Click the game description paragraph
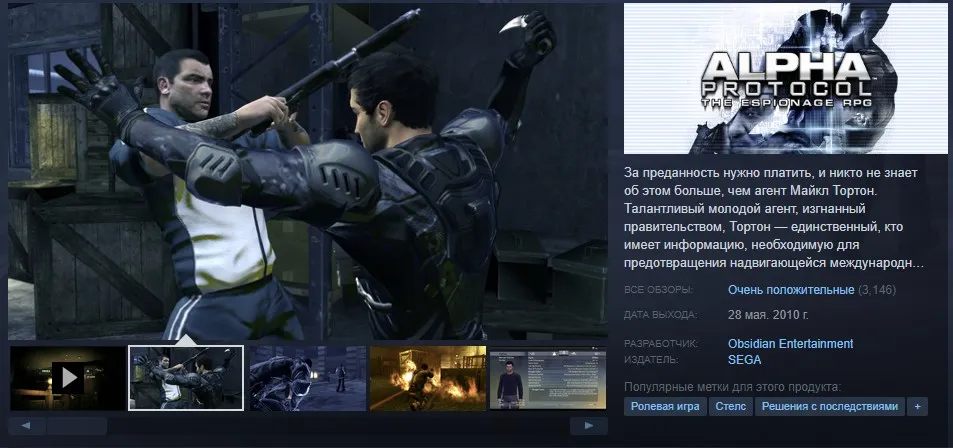The image size is (953, 448). [775, 218]
